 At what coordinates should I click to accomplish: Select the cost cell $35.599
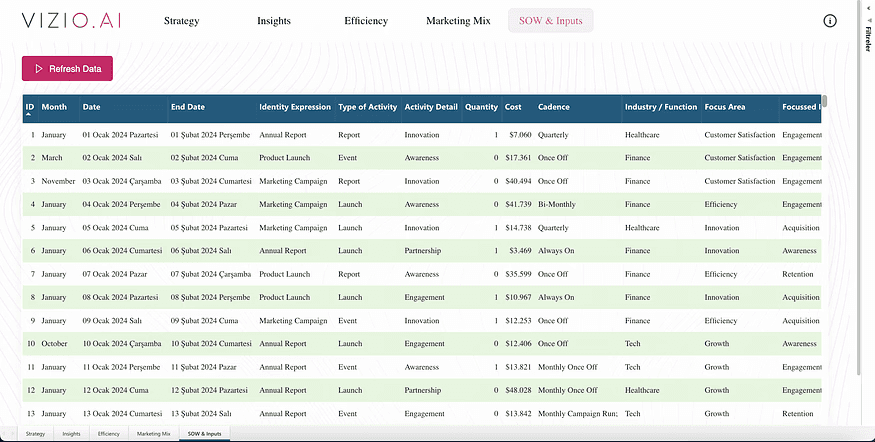pos(518,275)
